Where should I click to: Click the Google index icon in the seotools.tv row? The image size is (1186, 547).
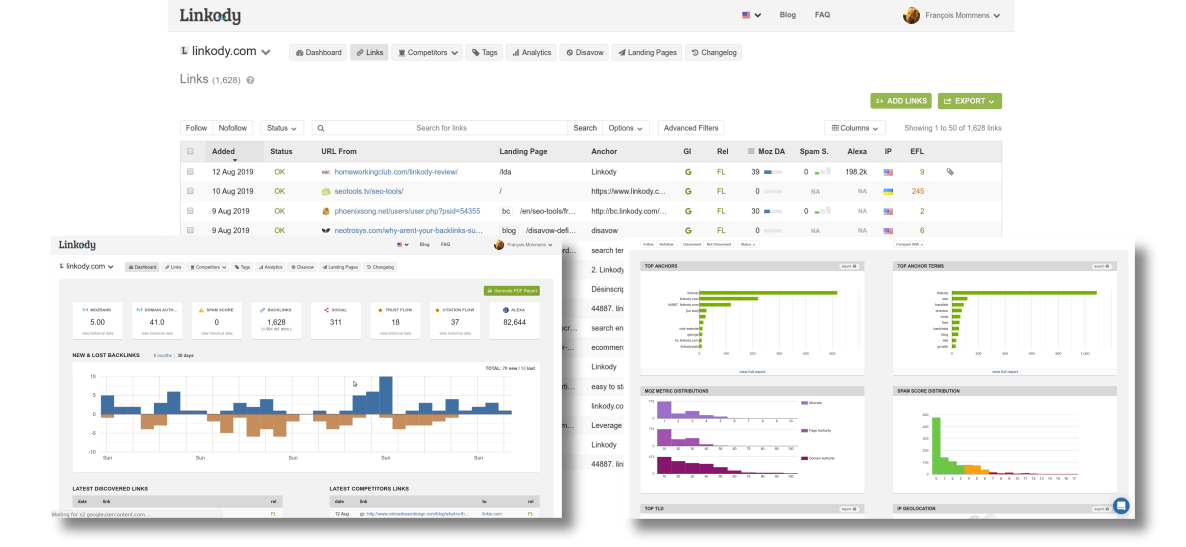[x=688, y=191]
